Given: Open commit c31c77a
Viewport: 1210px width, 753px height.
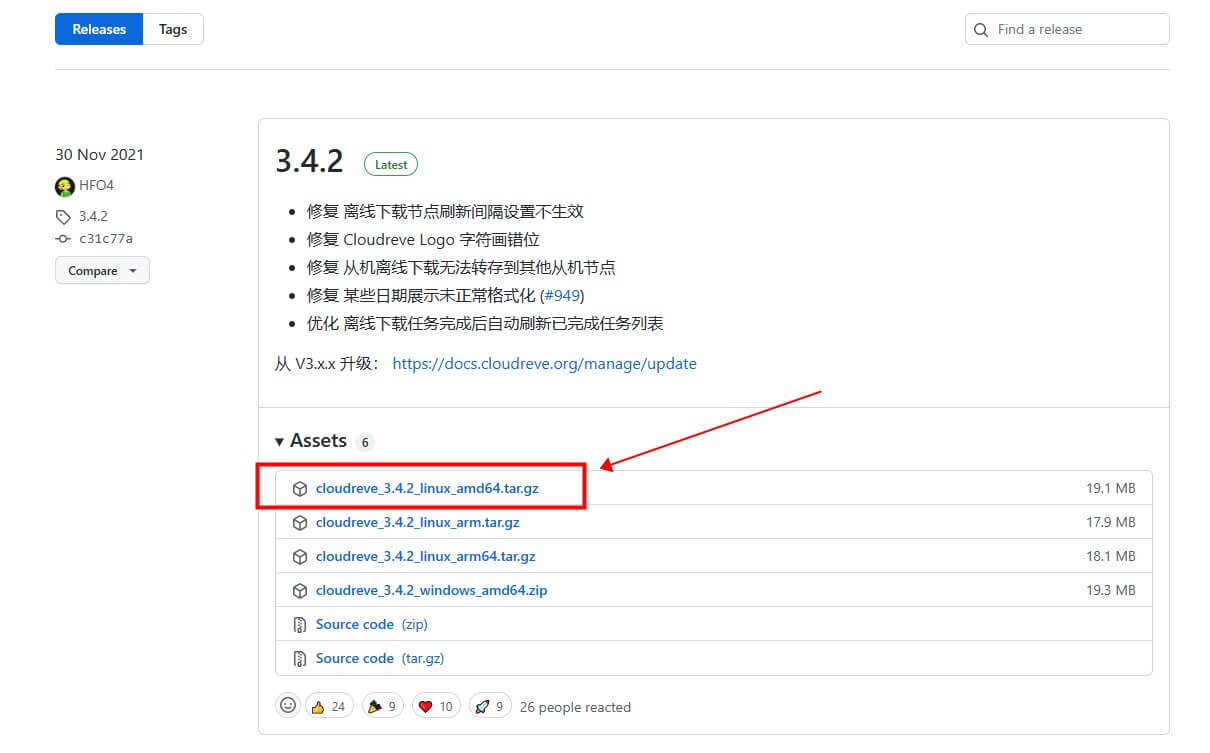Looking at the screenshot, I should [105, 239].
